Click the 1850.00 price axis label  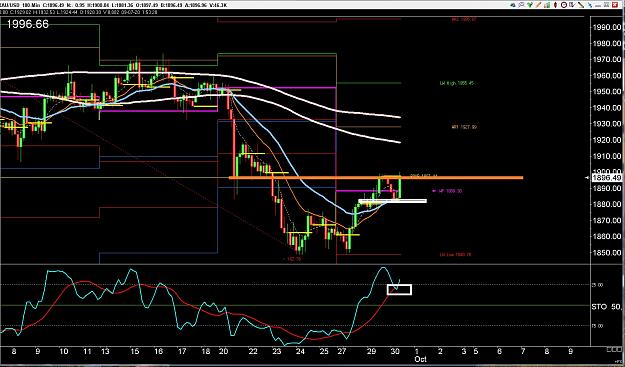606,253
